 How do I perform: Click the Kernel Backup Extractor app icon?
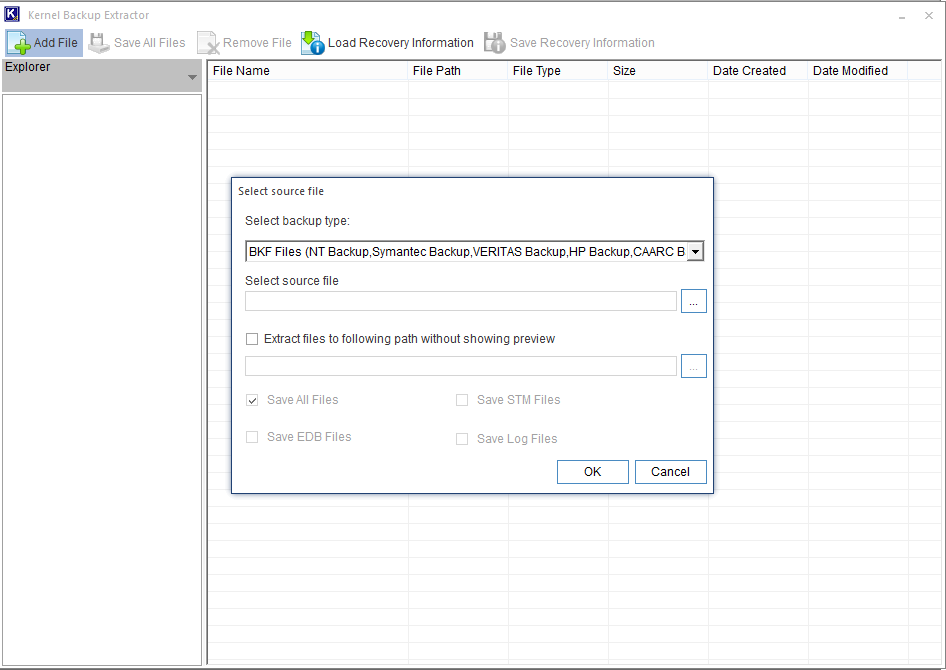point(12,14)
